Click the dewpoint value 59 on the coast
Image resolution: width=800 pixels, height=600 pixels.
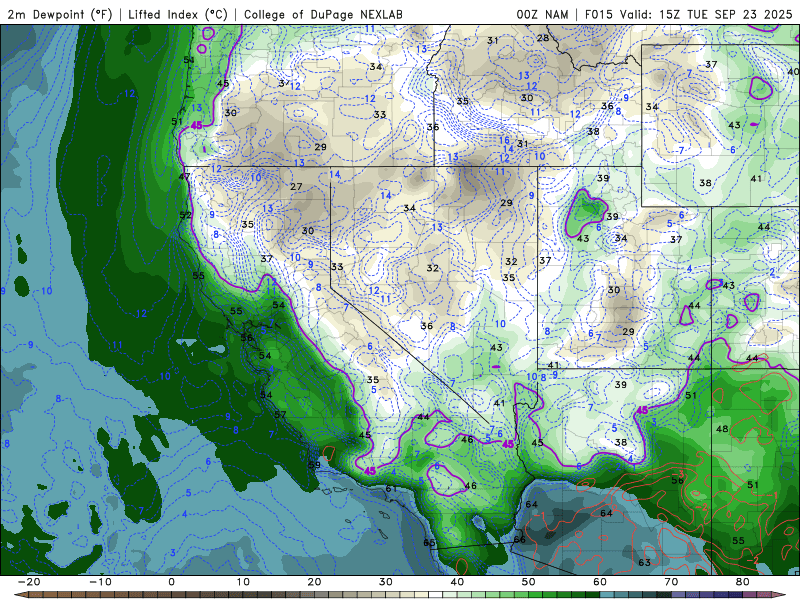point(314,465)
